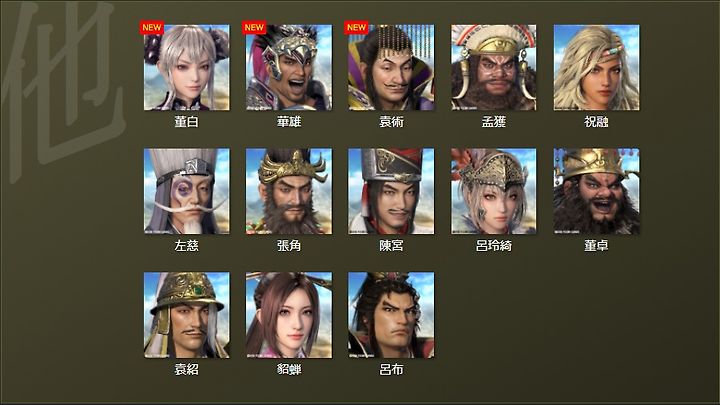Click the NEW badge on 董白
720x405 pixels.
pos(152,28)
